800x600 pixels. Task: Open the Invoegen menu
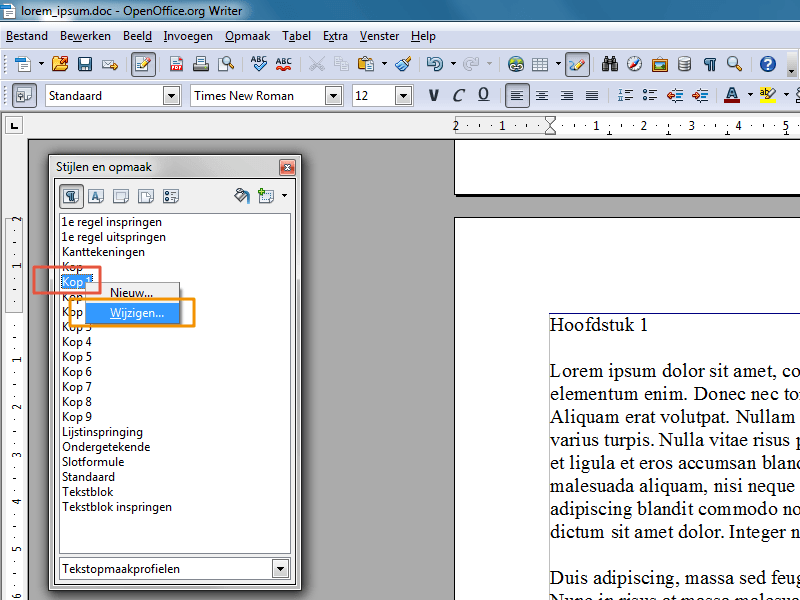pyautogui.click(x=188, y=36)
